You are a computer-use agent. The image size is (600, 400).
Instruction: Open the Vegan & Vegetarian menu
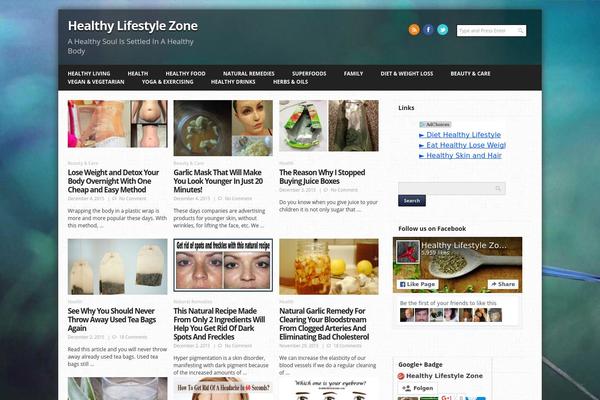pos(96,82)
